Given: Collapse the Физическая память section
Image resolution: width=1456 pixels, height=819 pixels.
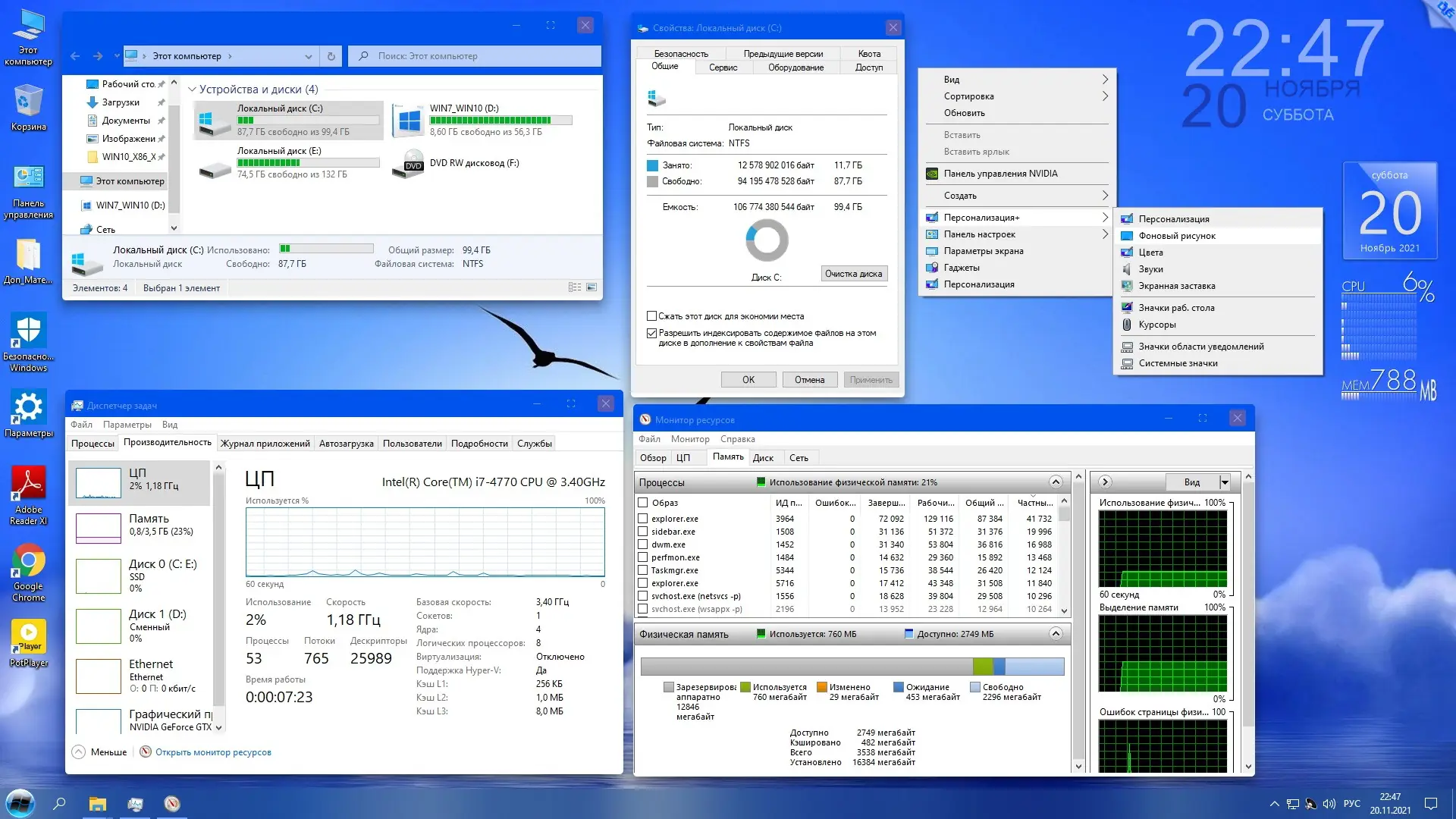Looking at the screenshot, I should coord(1056,634).
